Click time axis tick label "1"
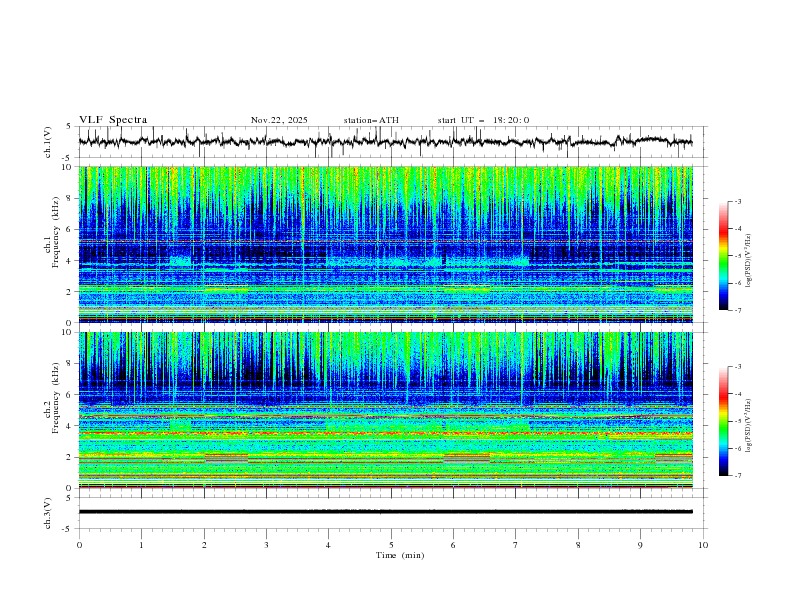Viewport: 792px width, 612px height. (141, 545)
